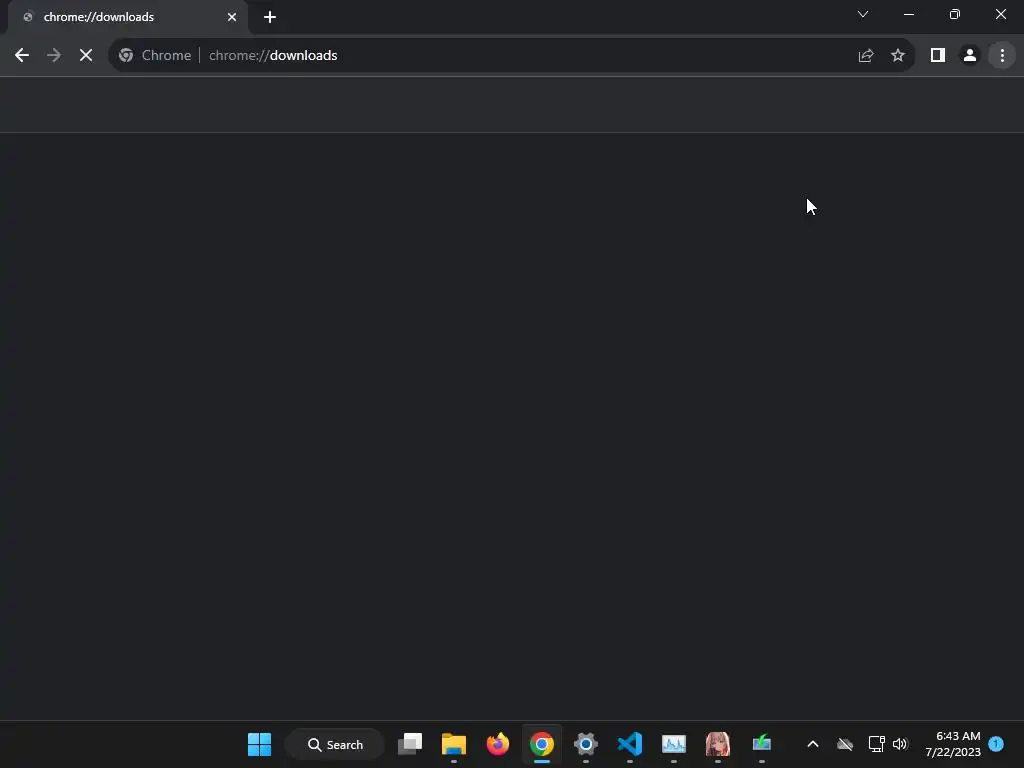
Task: Click the forward navigation arrow
Action: (x=54, y=56)
